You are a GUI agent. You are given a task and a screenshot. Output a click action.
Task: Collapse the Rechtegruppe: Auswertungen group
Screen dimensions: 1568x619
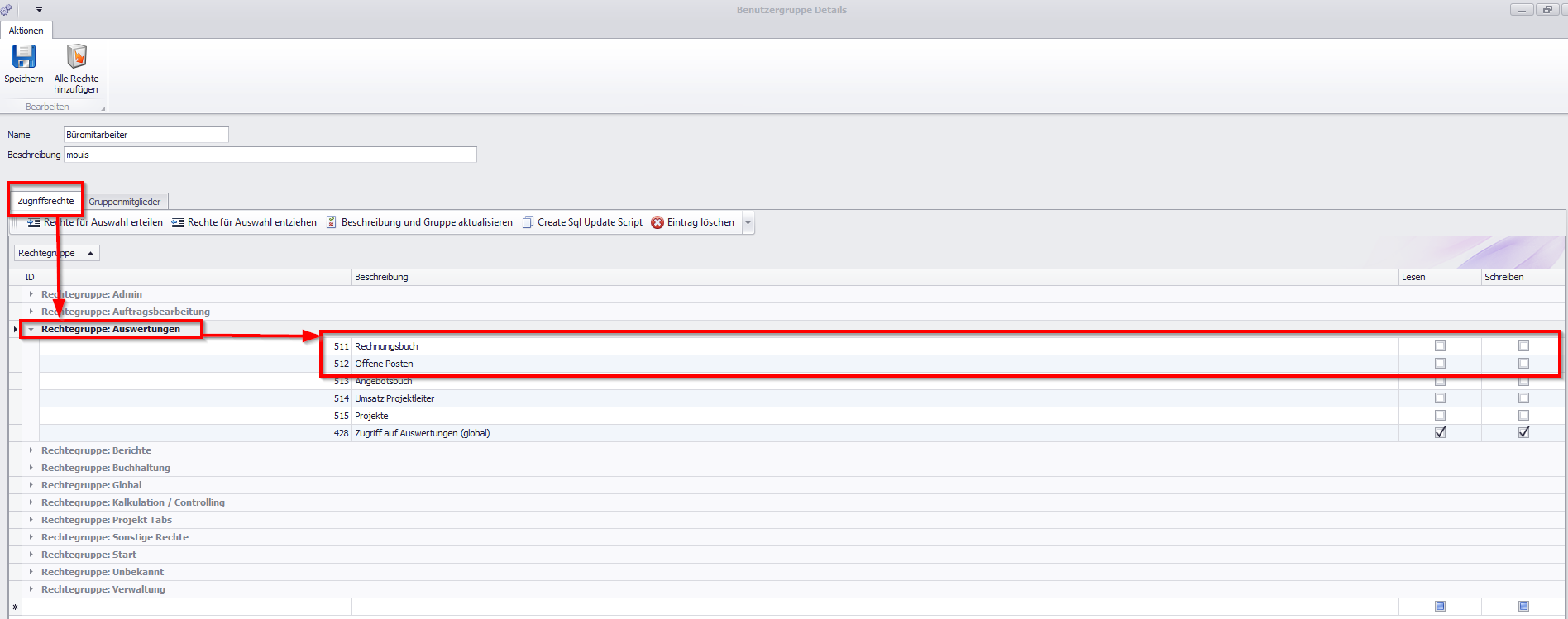(31, 329)
